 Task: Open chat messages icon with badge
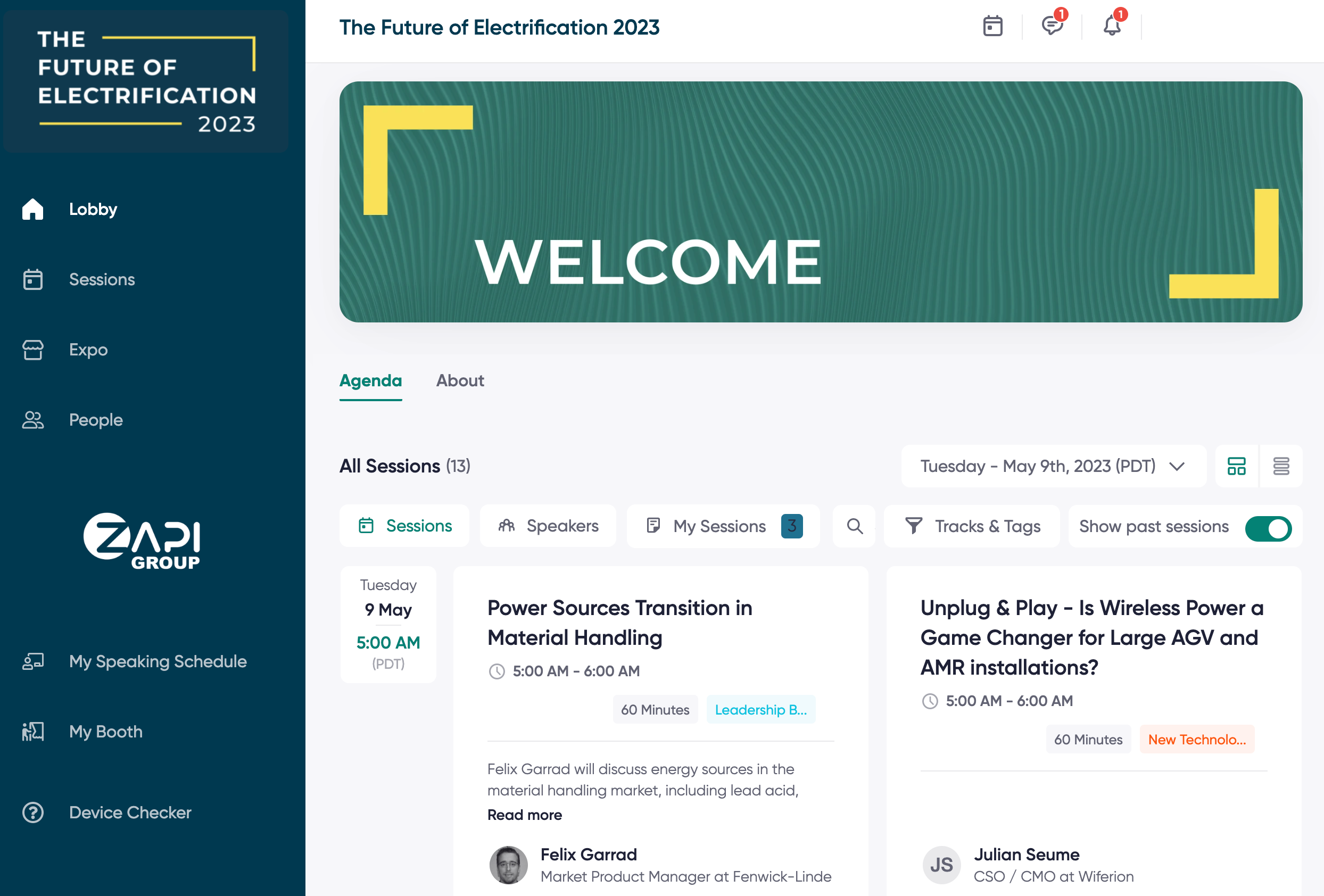1052,26
